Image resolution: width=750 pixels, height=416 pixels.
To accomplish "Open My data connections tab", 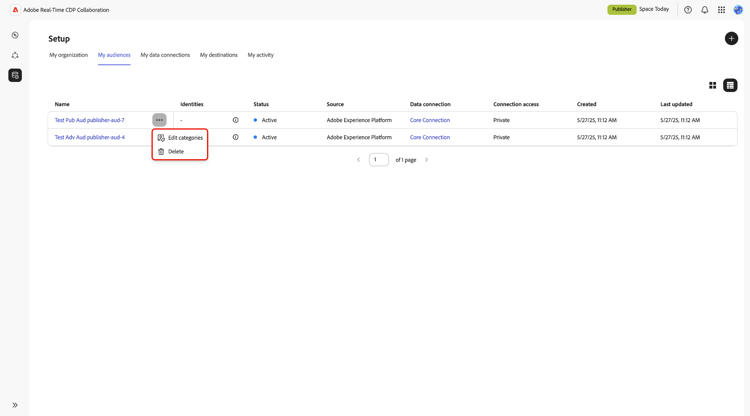I will tap(165, 55).
